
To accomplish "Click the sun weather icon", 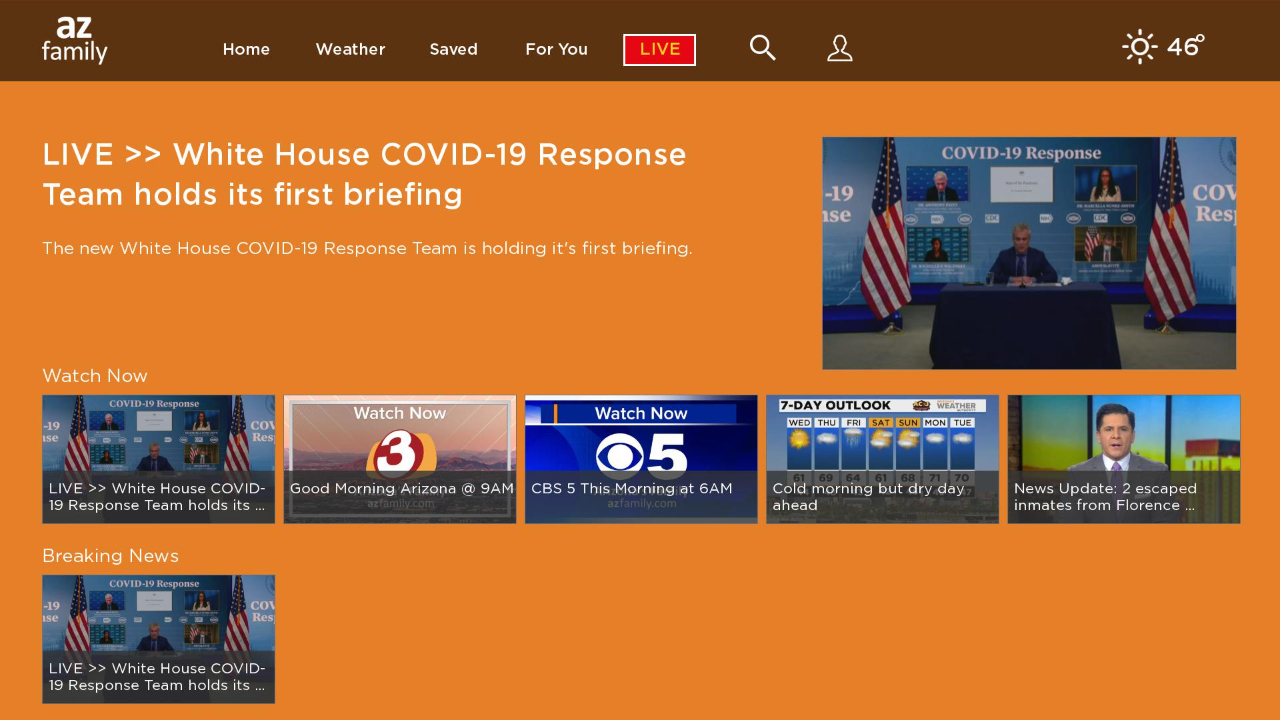I will click(x=1140, y=47).
